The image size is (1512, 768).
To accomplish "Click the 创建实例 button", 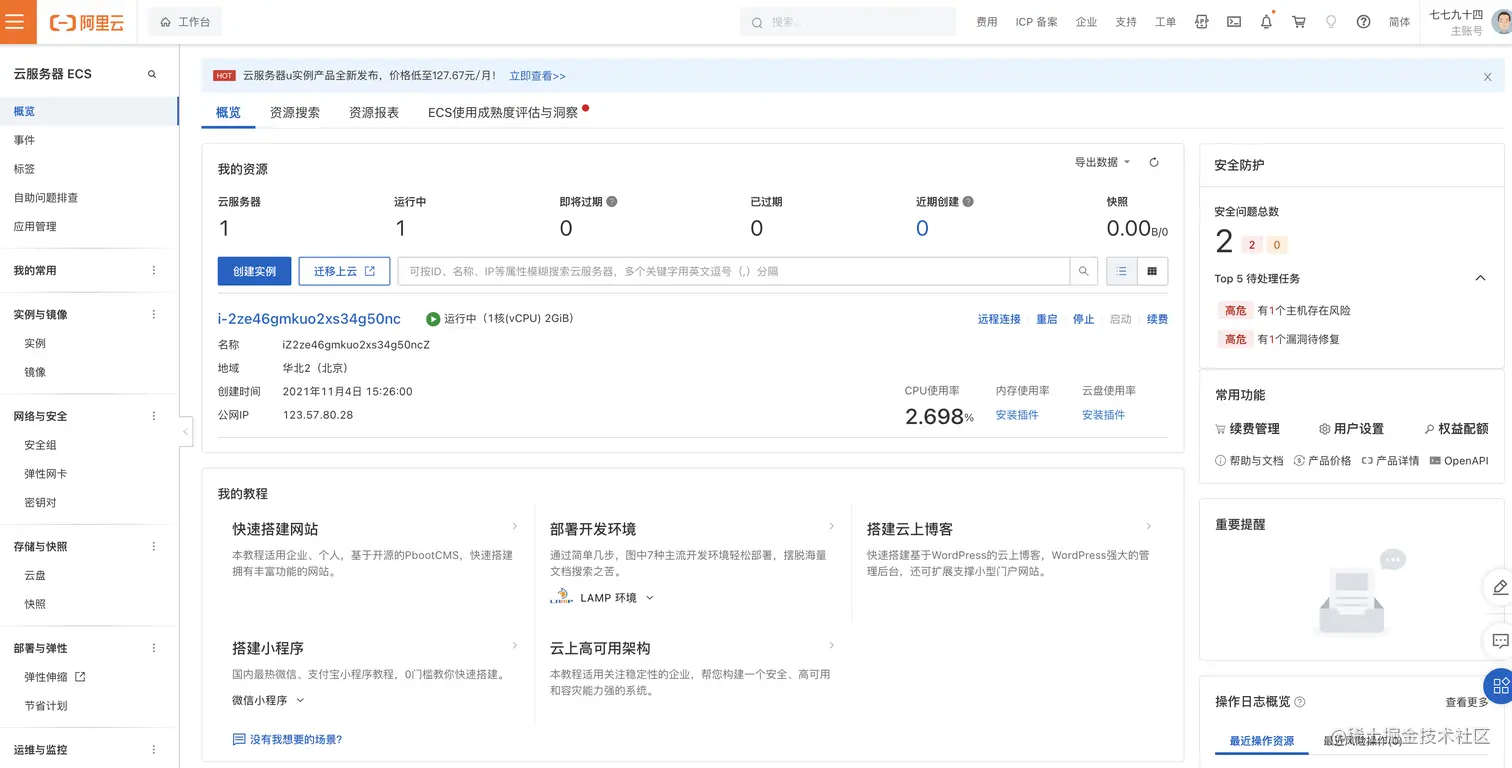I will [254, 271].
